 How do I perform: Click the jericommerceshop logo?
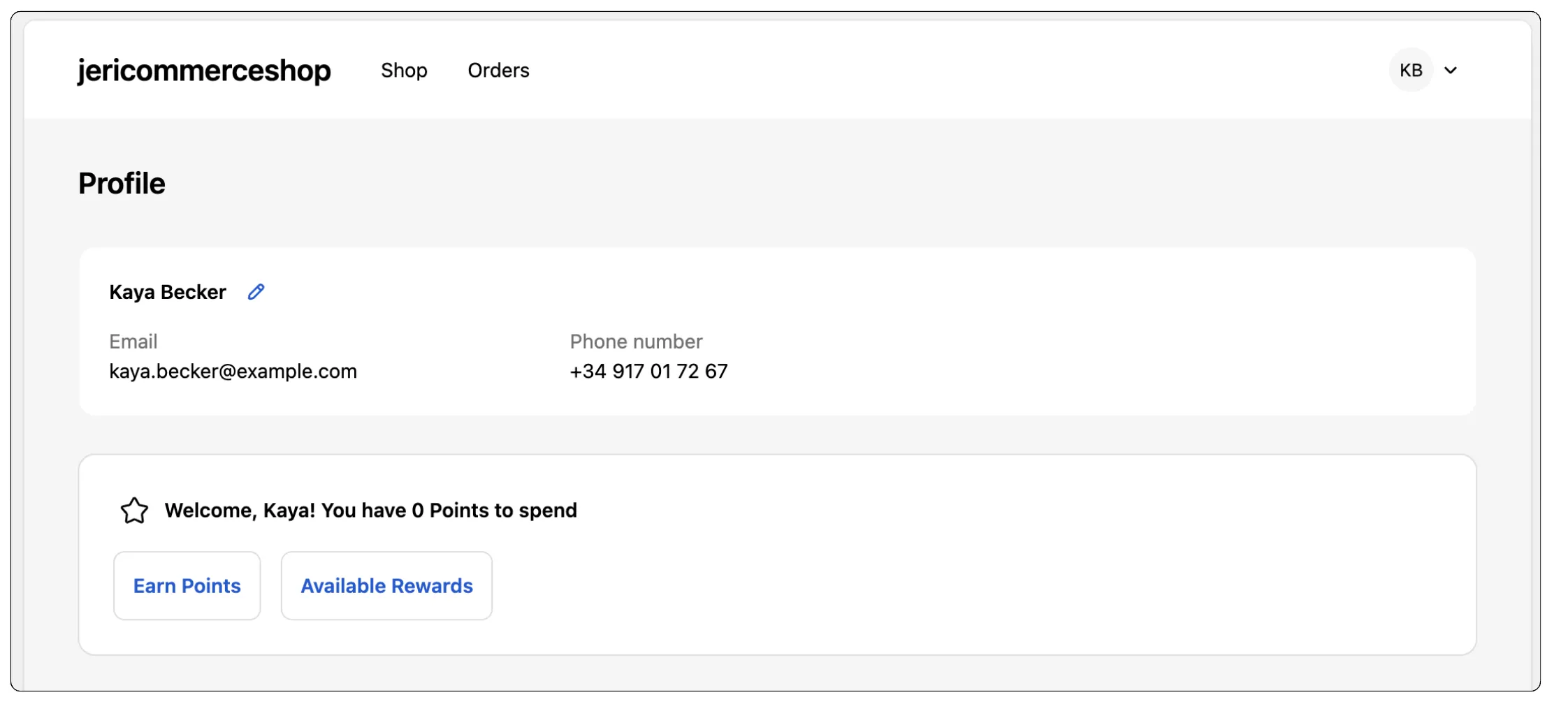click(x=204, y=71)
